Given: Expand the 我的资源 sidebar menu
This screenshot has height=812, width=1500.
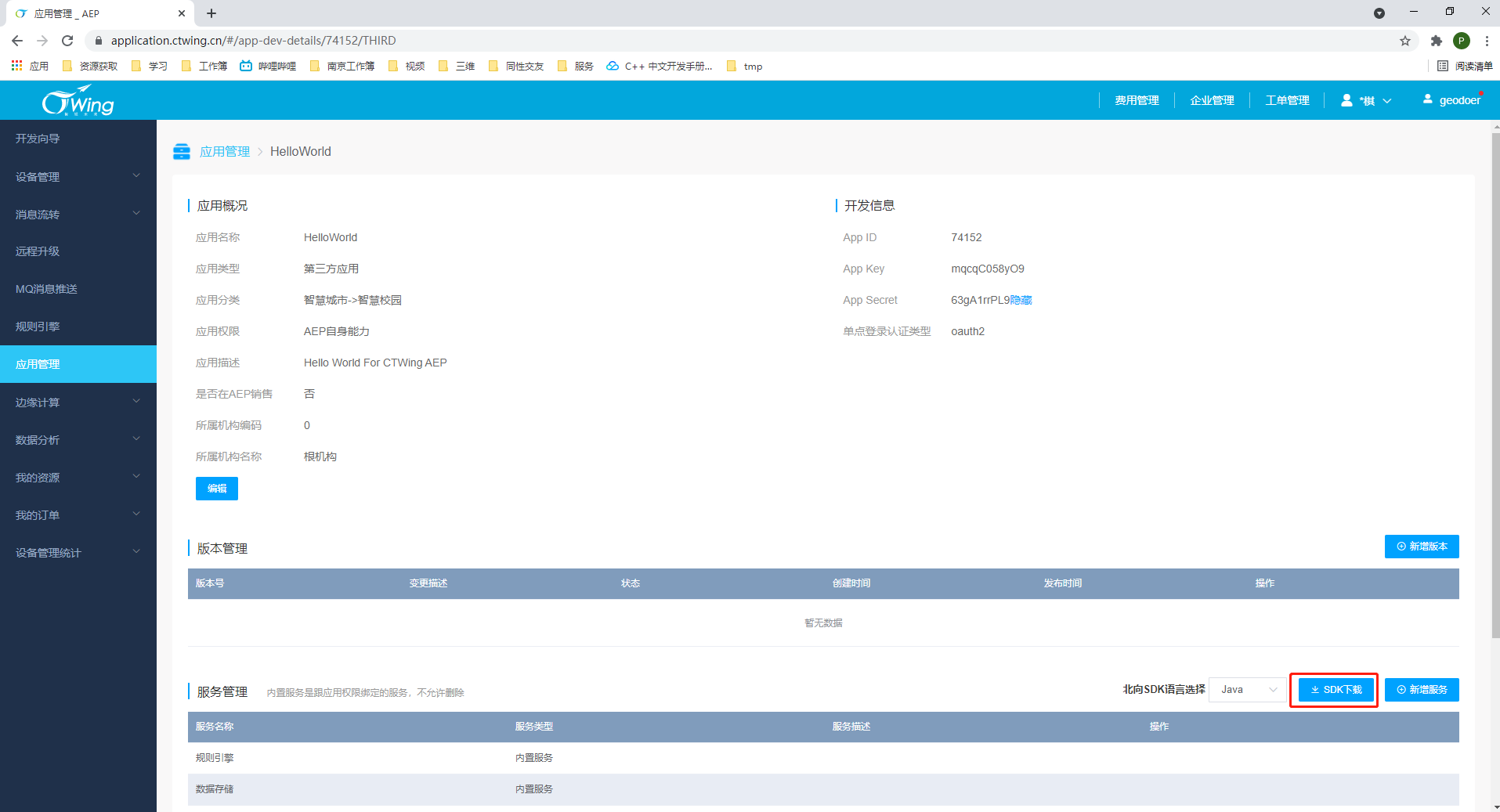Looking at the screenshot, I should (x=78, y=478).
